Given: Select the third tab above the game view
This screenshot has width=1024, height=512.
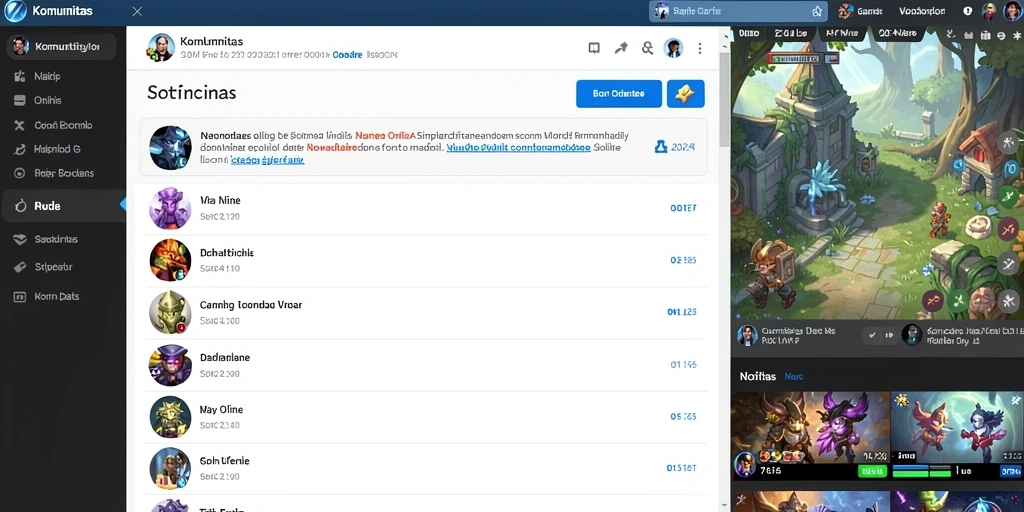Looking at the screenshot, I should pos(843,33).
